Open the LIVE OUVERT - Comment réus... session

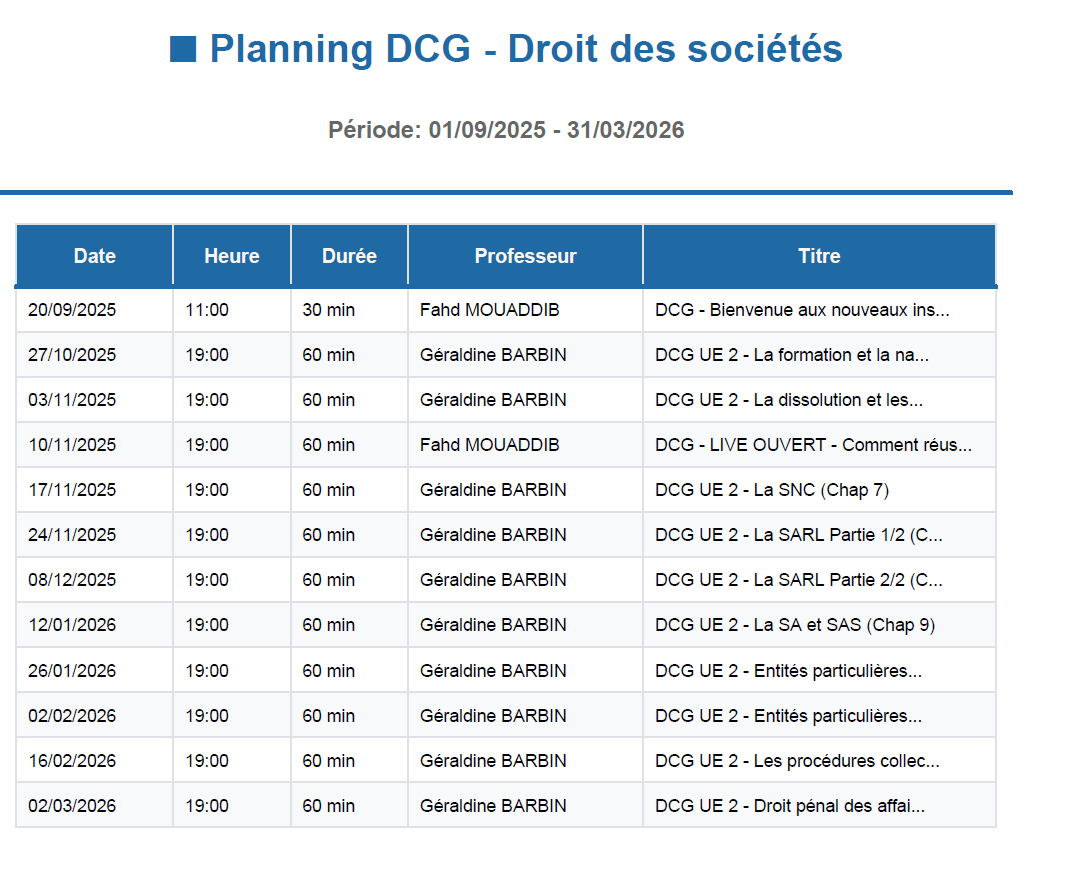[813, 445]
